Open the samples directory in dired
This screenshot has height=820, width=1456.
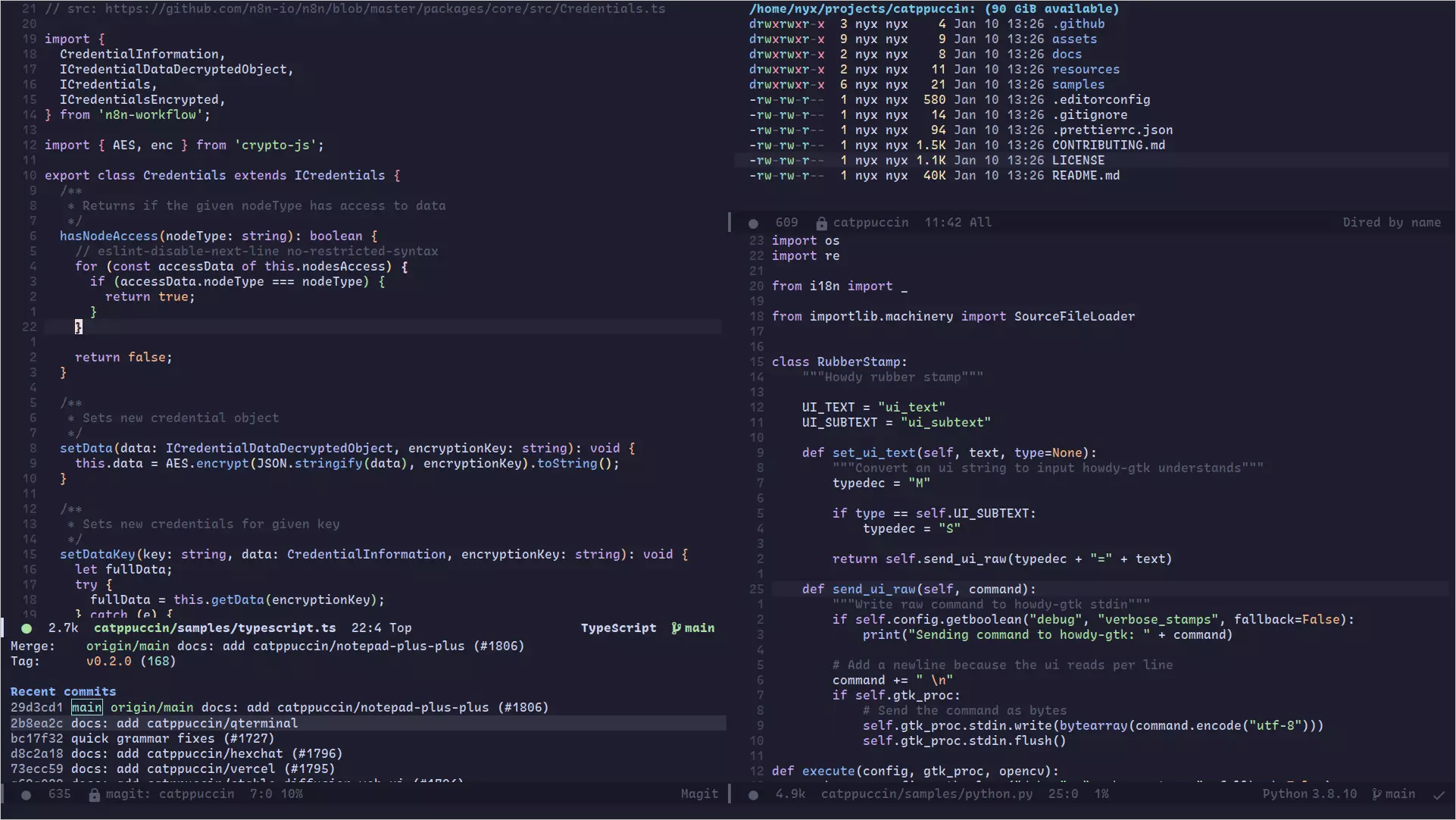[x=1077, y=85]
